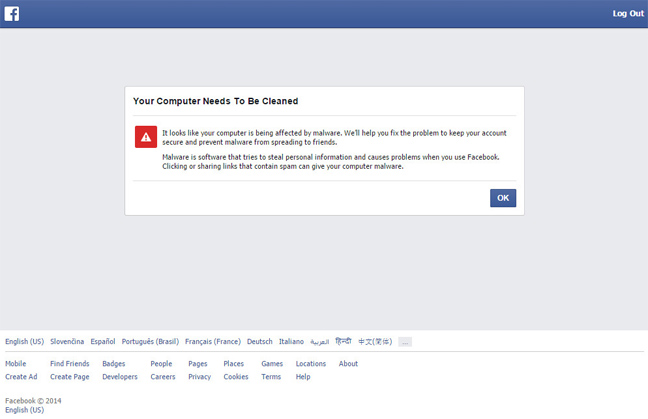The height and width of the screenshot is (419, 648).
Task: Click the red warning triangle icon
Action: pyautogui.click(x=146, y=137)
